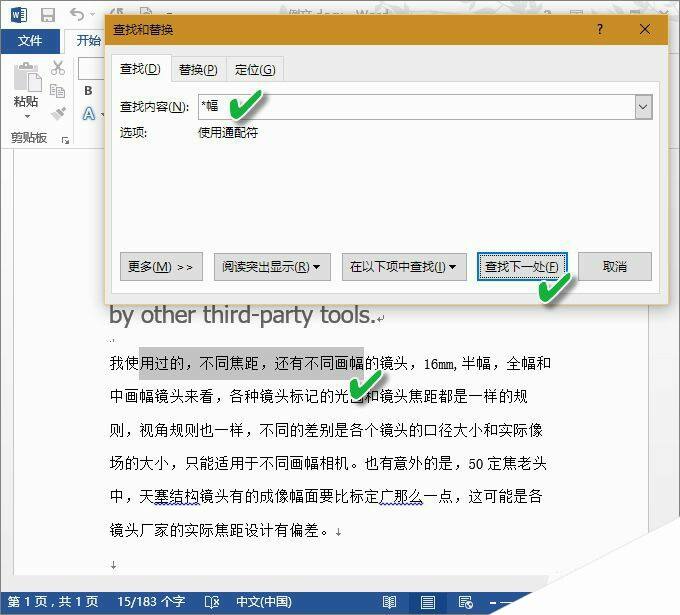Switch to read mode view icon

[389, 602]
